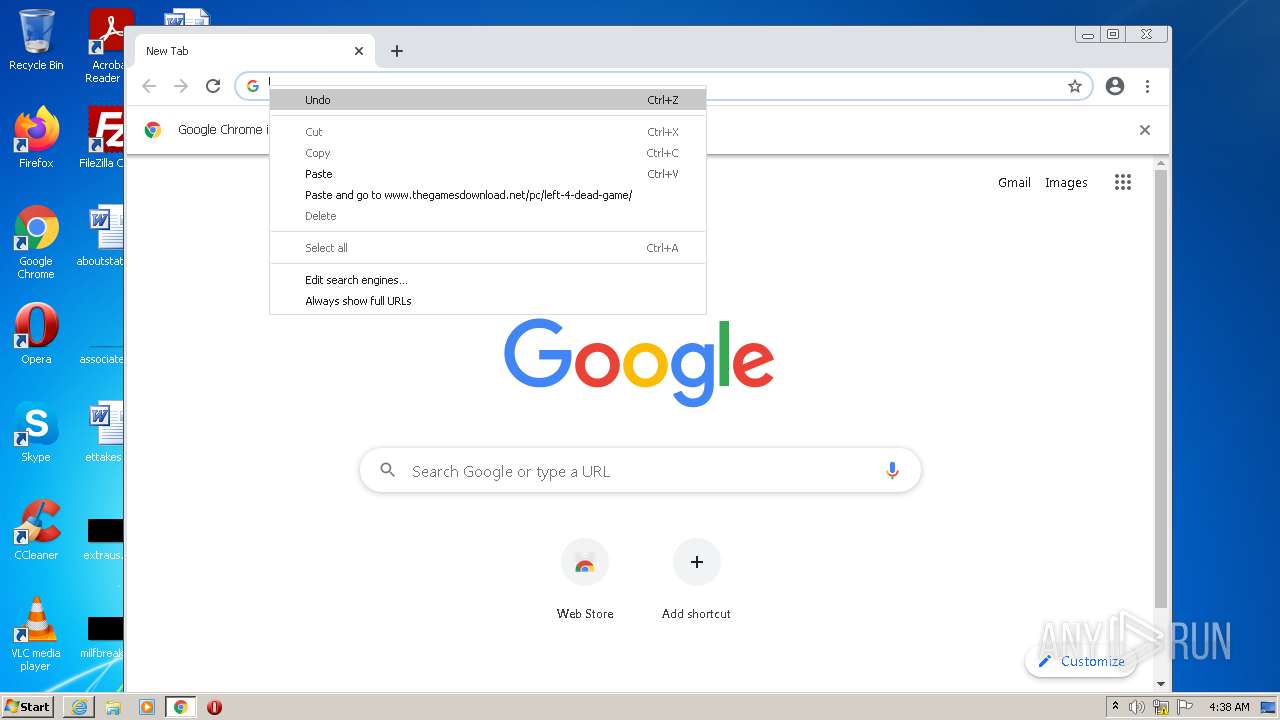Click the FileZilla desktop icon

point(103,137)
